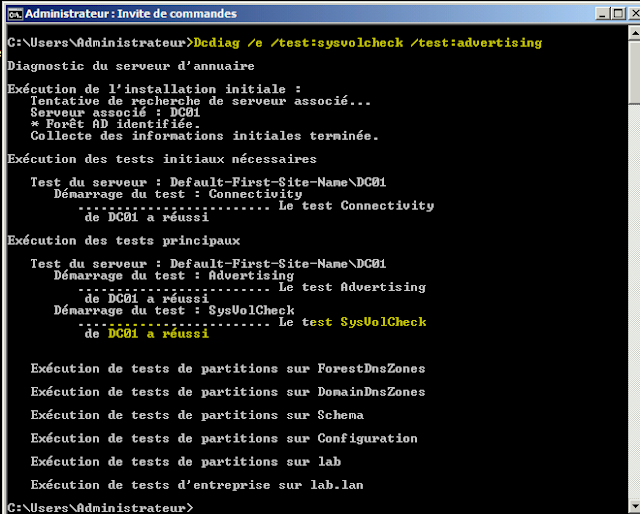Click the final C:\Users\Administrateur> prompt
The image size is (640, 514).
[100, 508]
